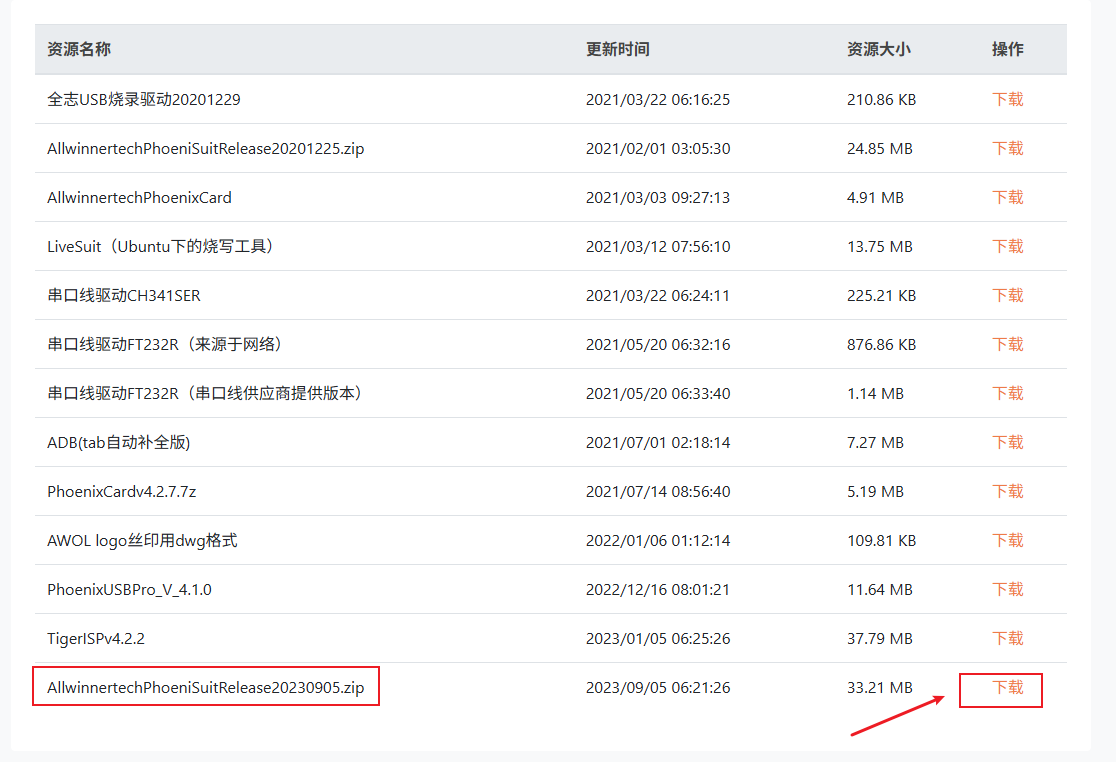
Task: Download TigerISPv4.2.2
Action: click(x=1006, y=638)
